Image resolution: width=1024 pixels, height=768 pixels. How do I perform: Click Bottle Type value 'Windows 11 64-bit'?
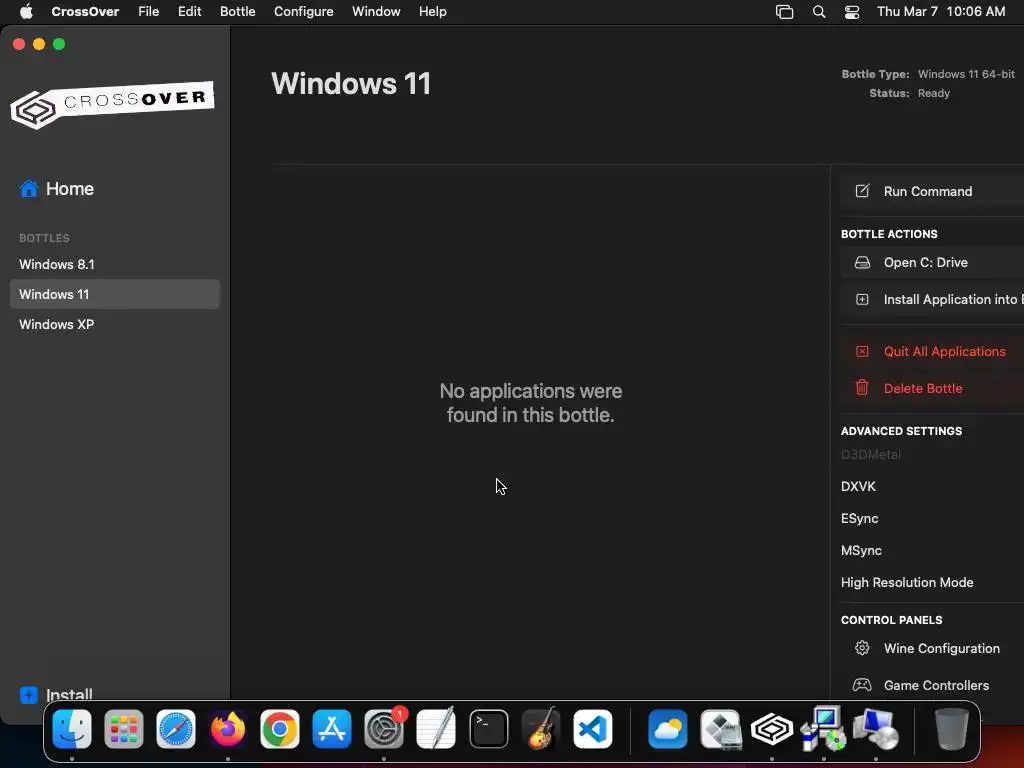click(x=966, y=74)
